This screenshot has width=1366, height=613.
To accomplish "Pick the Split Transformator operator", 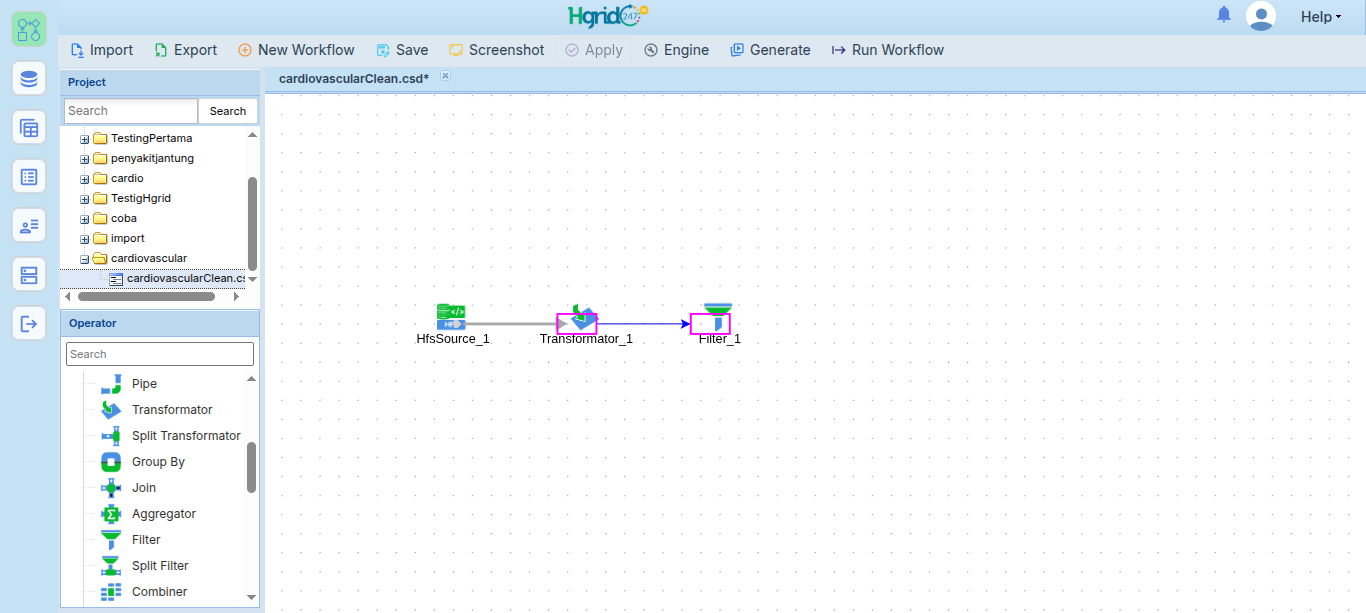I will coord(171,436).
